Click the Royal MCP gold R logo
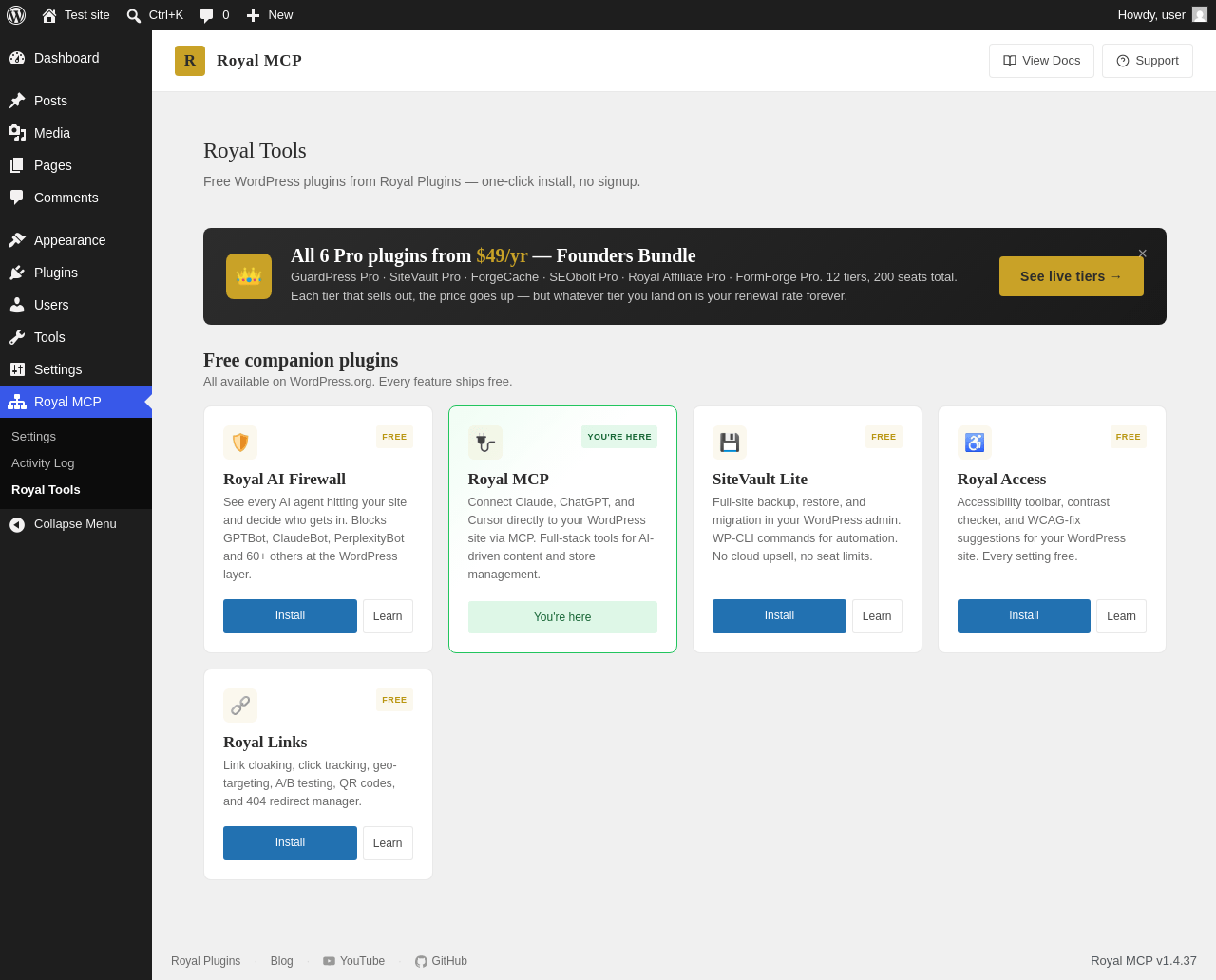Image resolution: width=1216 pixels, height=980 pixels. click(190, 61)
